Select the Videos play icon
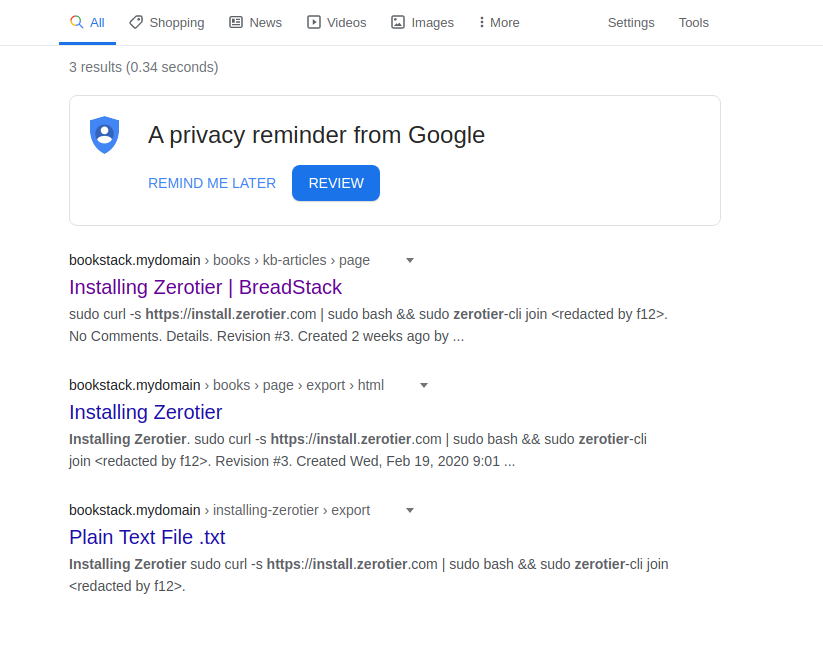This screenshot has height=647, width=823. (x=312, y=21)
